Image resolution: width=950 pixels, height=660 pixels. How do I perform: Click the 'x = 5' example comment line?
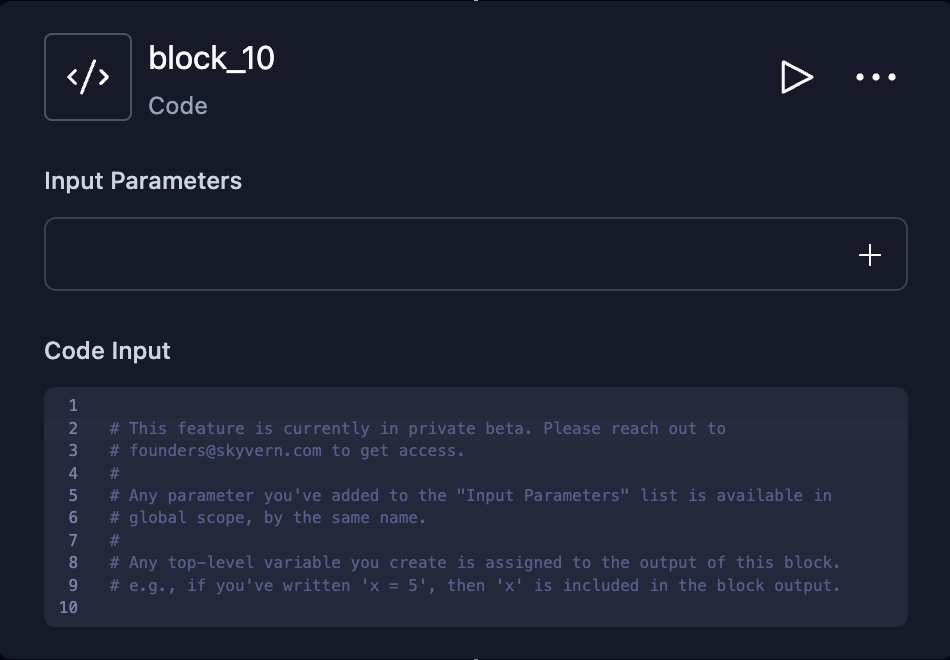[x=475, y=585]
